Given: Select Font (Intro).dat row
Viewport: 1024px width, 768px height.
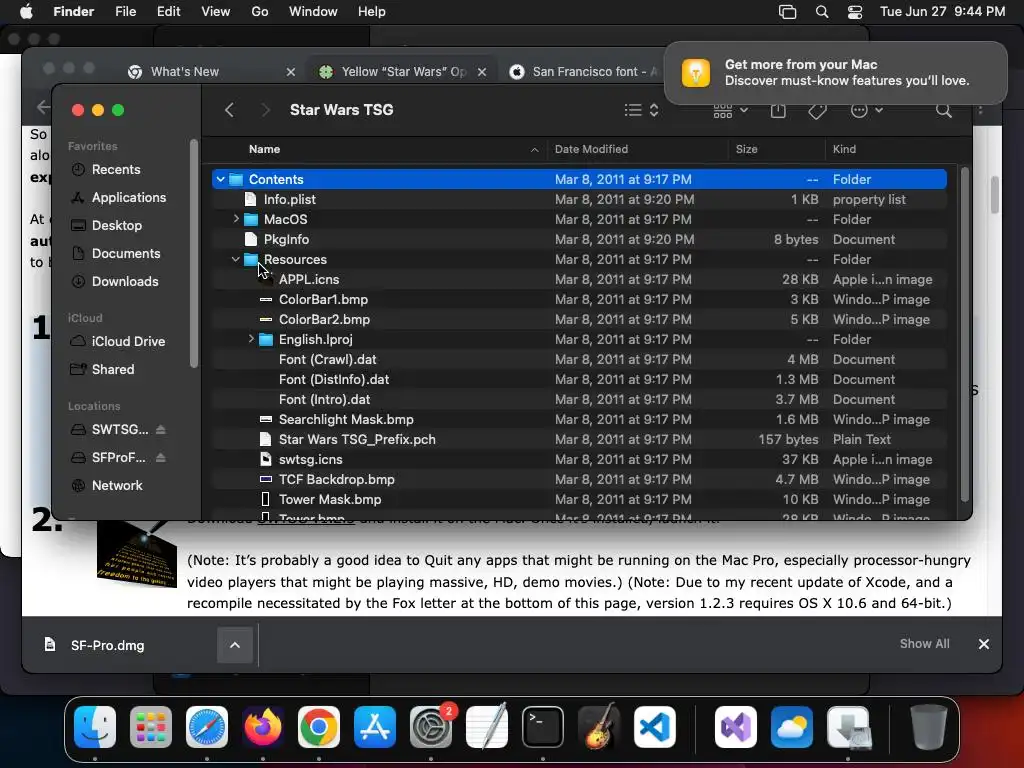Looking at the screenshot, I should (579, 399).
